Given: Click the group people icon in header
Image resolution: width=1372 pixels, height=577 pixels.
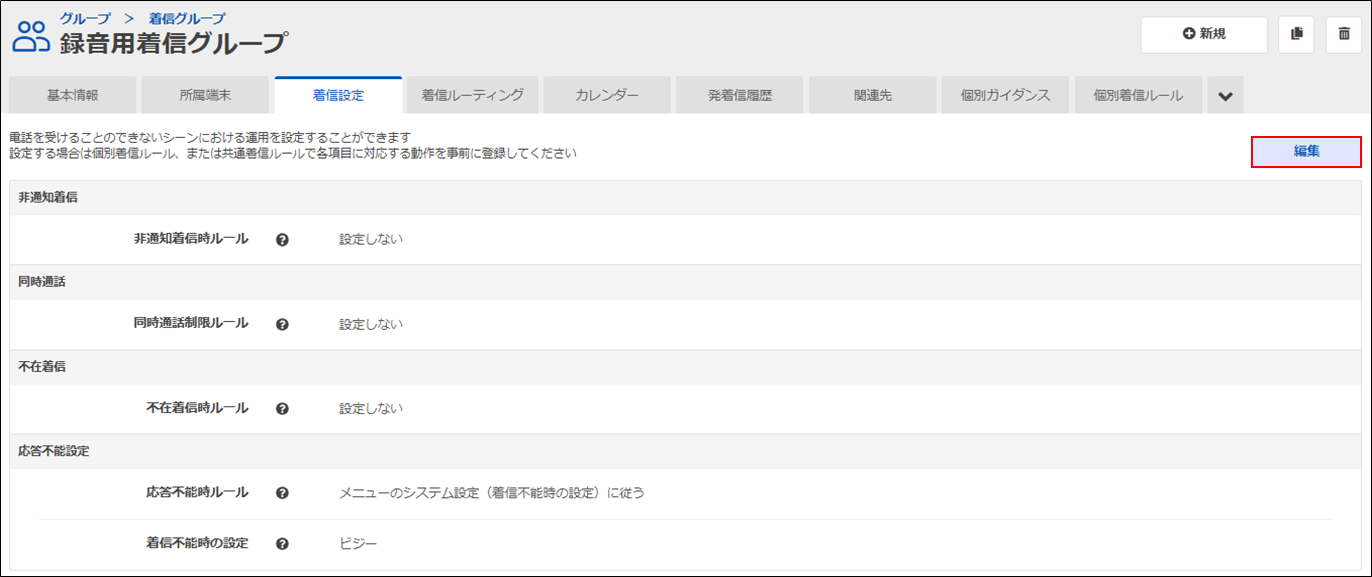Looking at the screenshot, I should click(30, 37).
